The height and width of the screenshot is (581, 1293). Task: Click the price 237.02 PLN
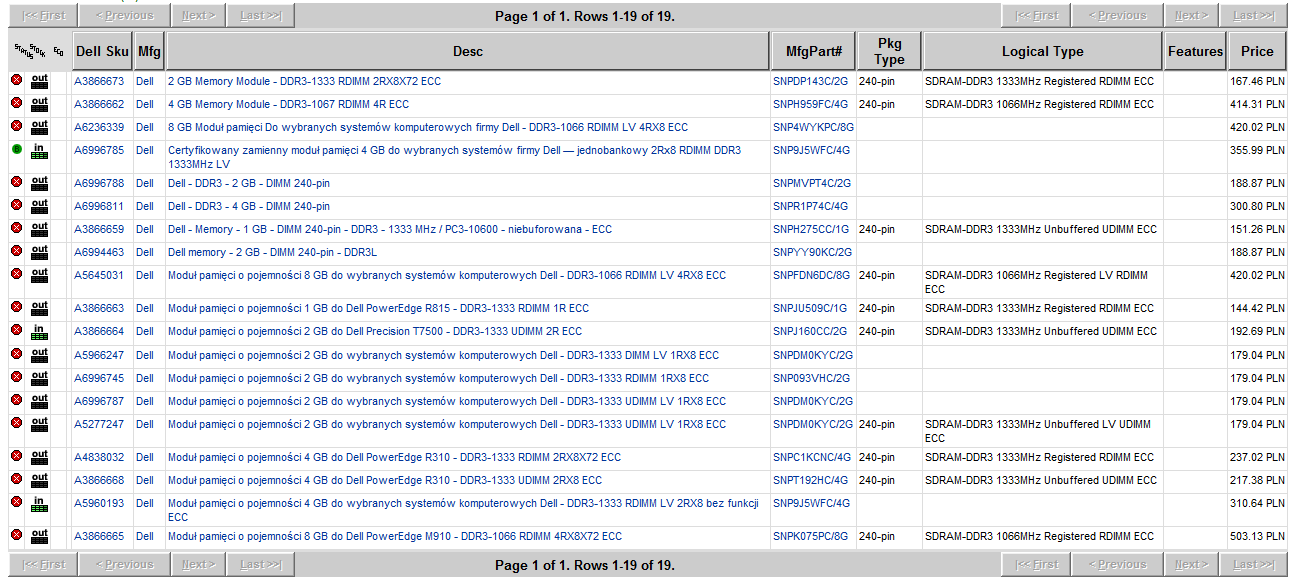pyautogui.click(x=1258, y=457)
